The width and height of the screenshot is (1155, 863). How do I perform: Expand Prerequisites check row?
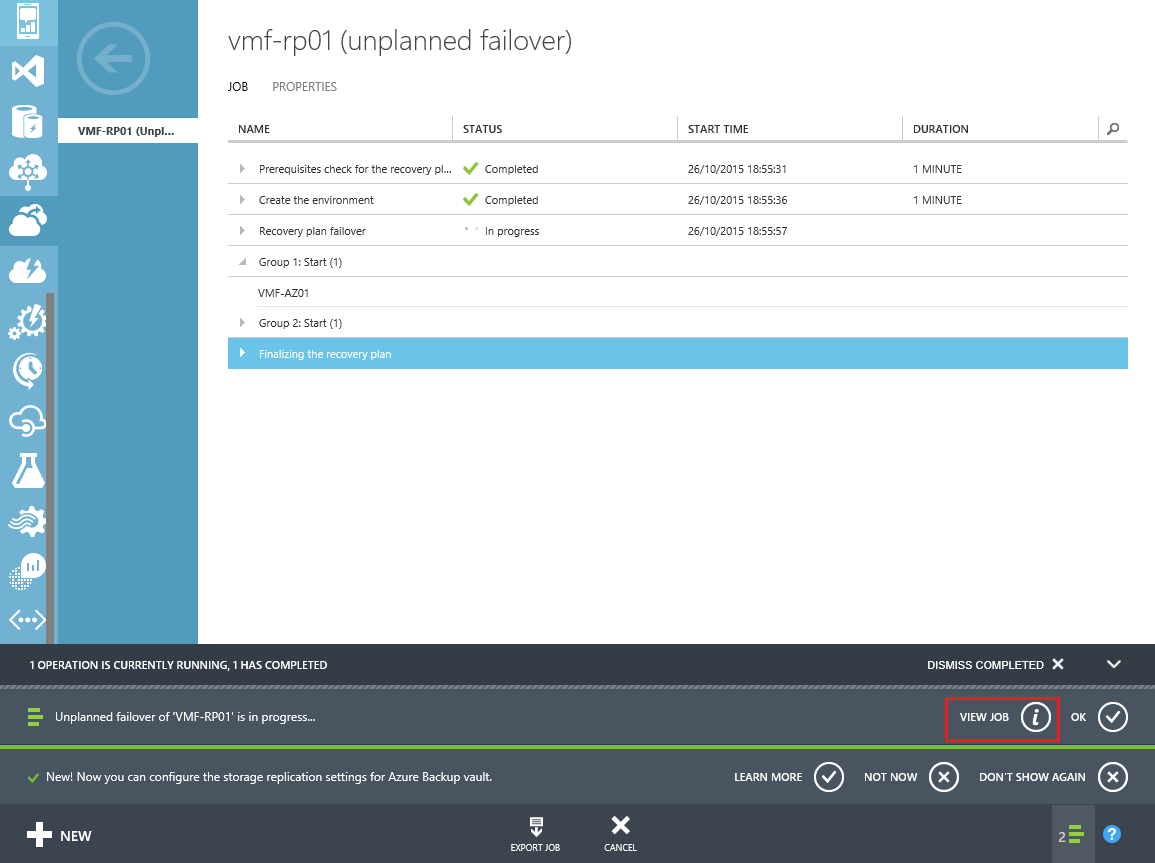[243, 169]
